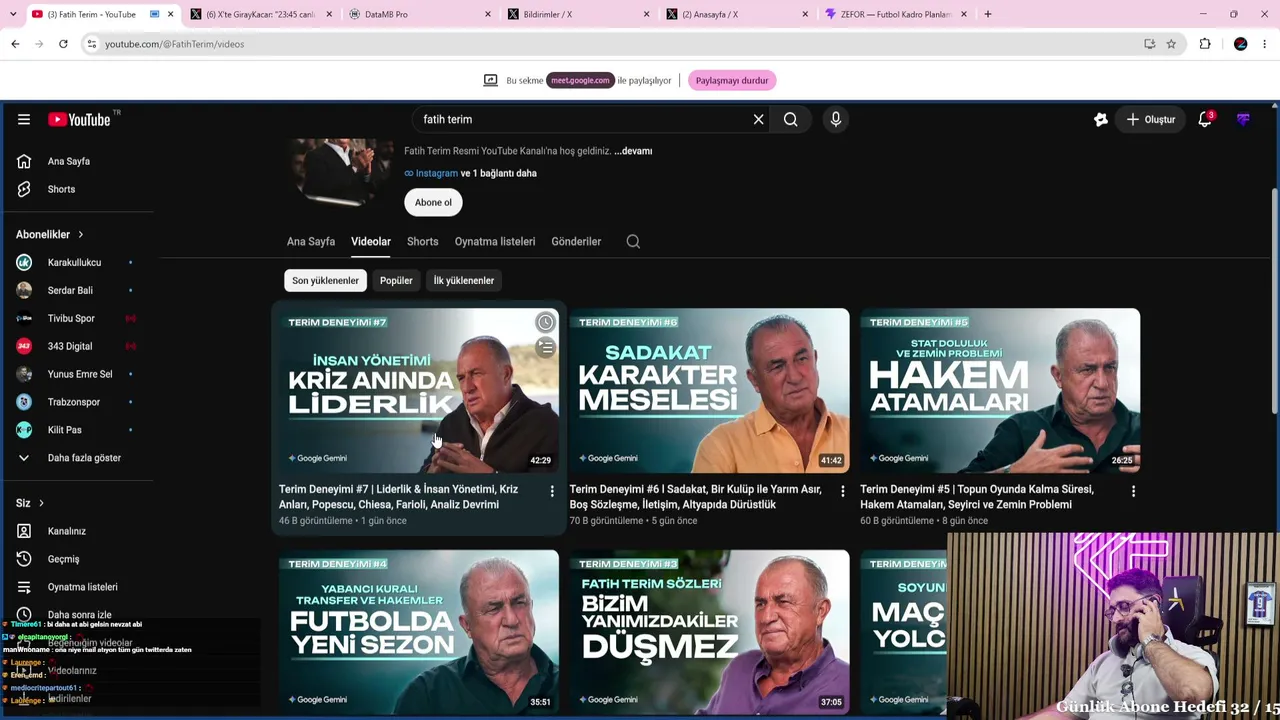The width and height of the screenshot is (1280, 720).
Task: Open the Serdar Bali subscription channel
Action: tap(70, 290)
